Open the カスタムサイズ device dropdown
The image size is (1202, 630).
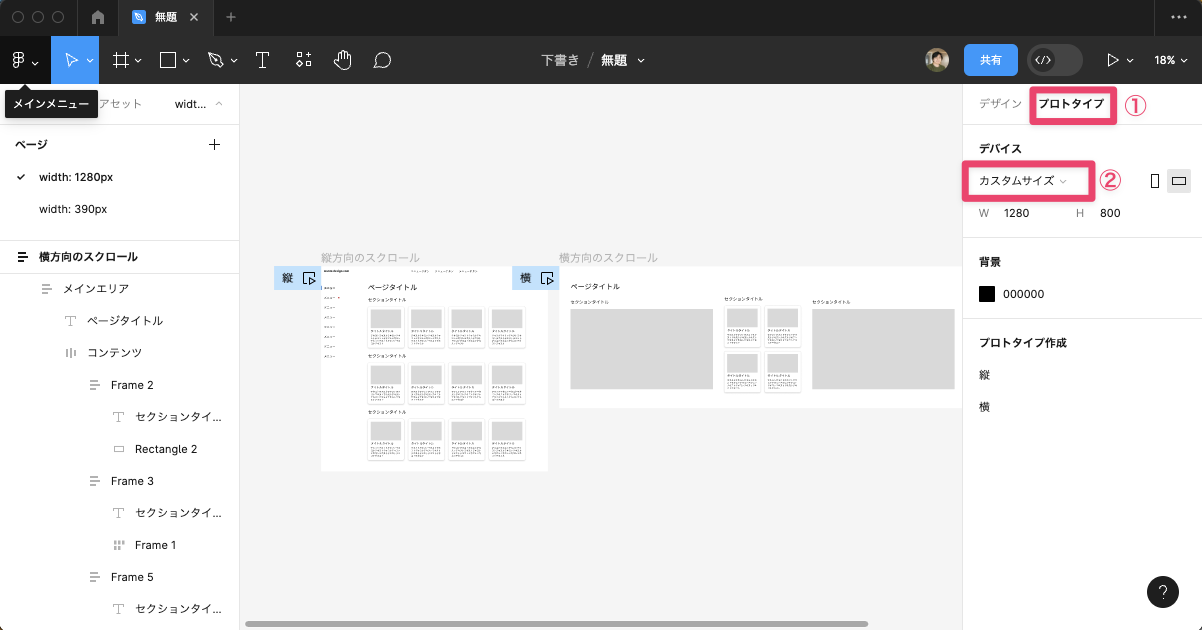[1023, 181]
